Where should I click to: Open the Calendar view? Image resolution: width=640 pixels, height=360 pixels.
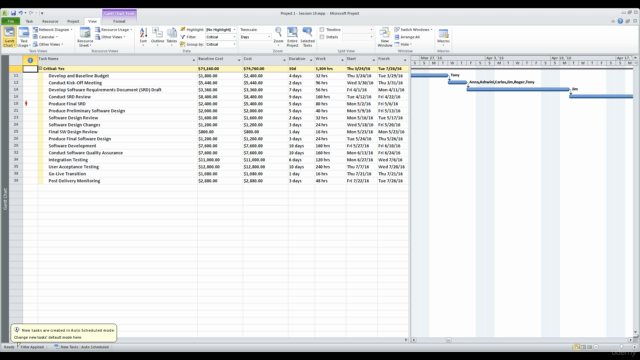click(x=46, y=37)
